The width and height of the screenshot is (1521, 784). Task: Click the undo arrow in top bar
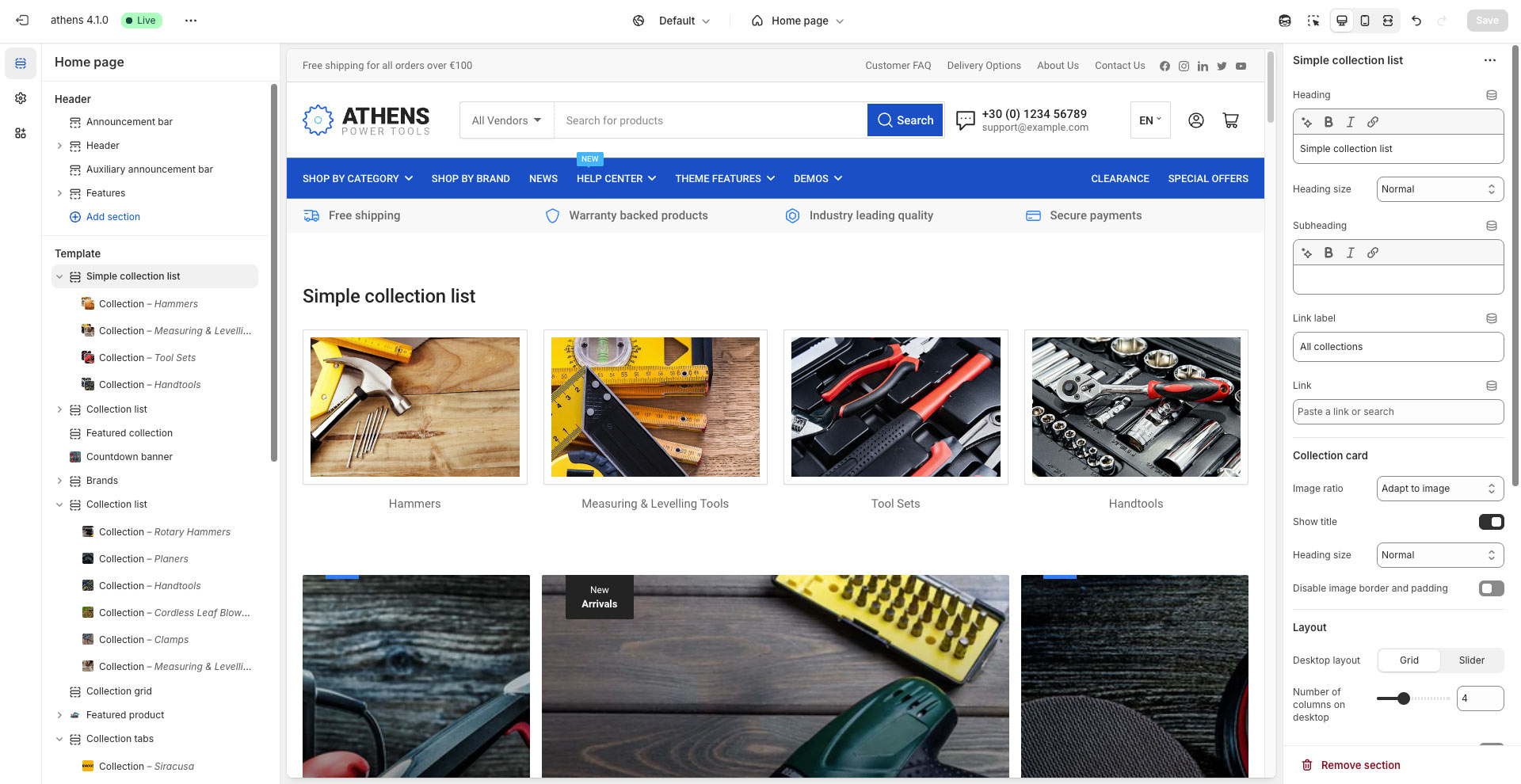tap(1416, 21)
